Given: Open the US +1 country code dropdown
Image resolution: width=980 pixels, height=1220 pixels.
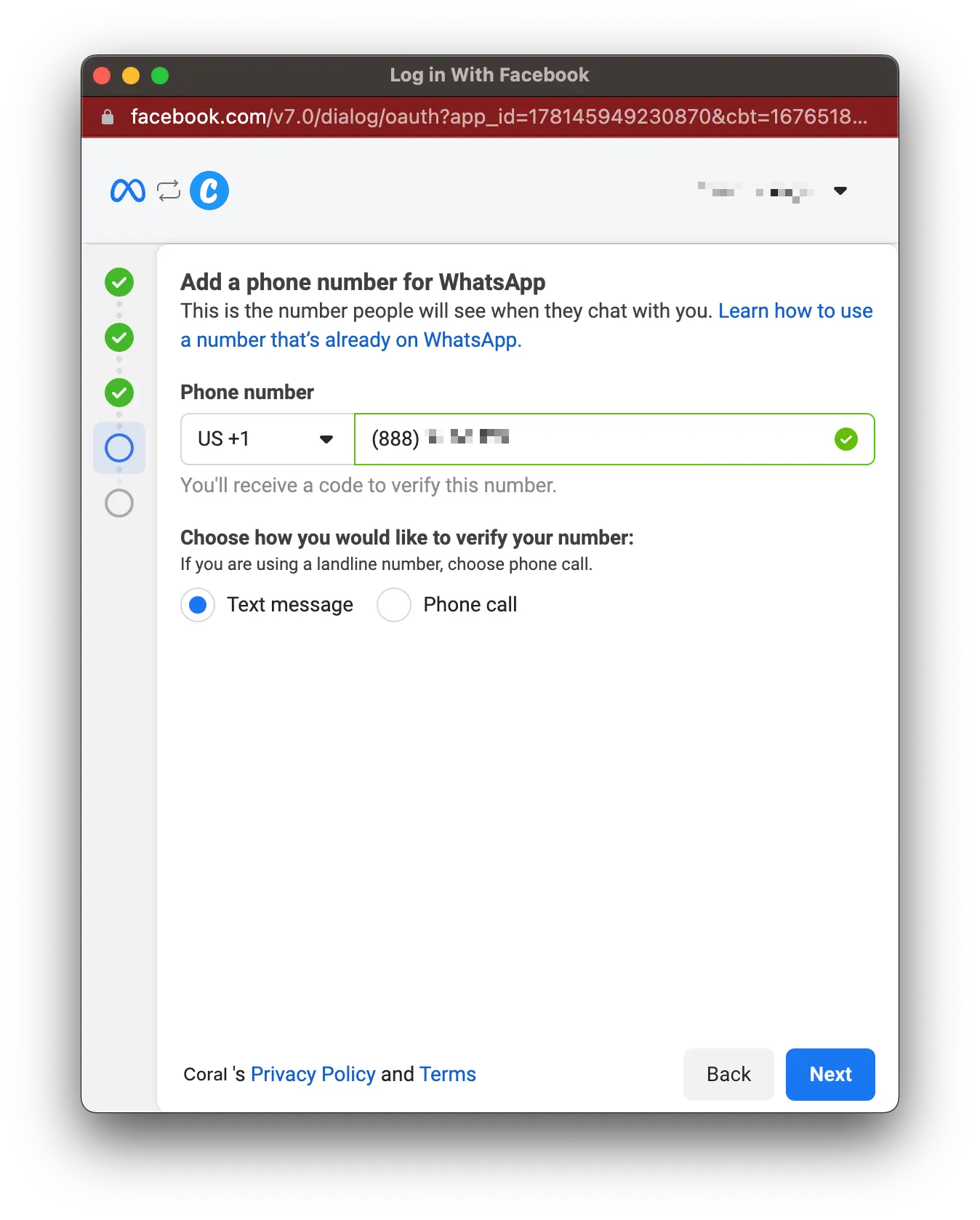Looking at the screenshot, I should 268,439.
